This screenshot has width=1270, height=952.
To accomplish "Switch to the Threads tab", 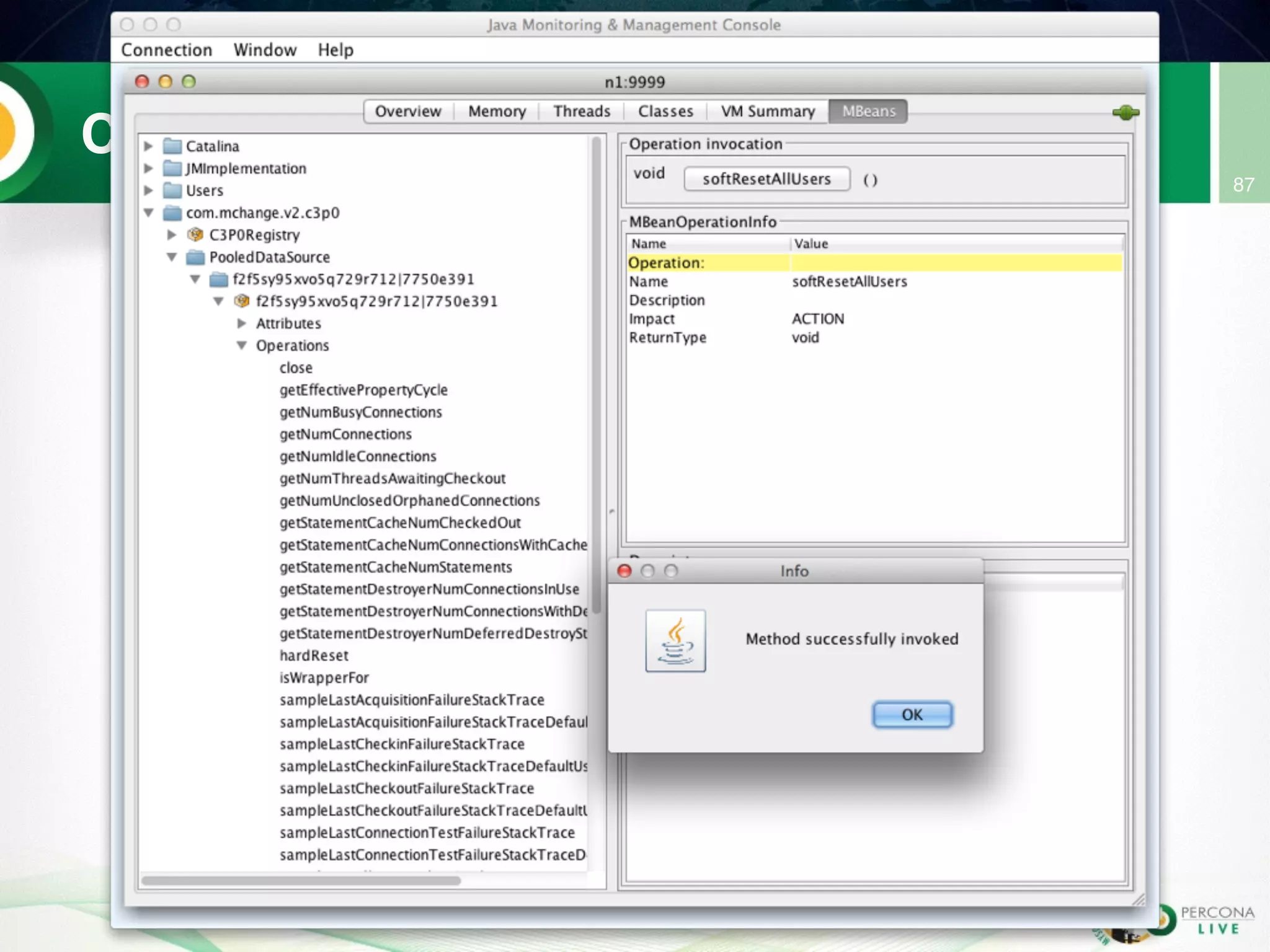I will pos(582,112).
